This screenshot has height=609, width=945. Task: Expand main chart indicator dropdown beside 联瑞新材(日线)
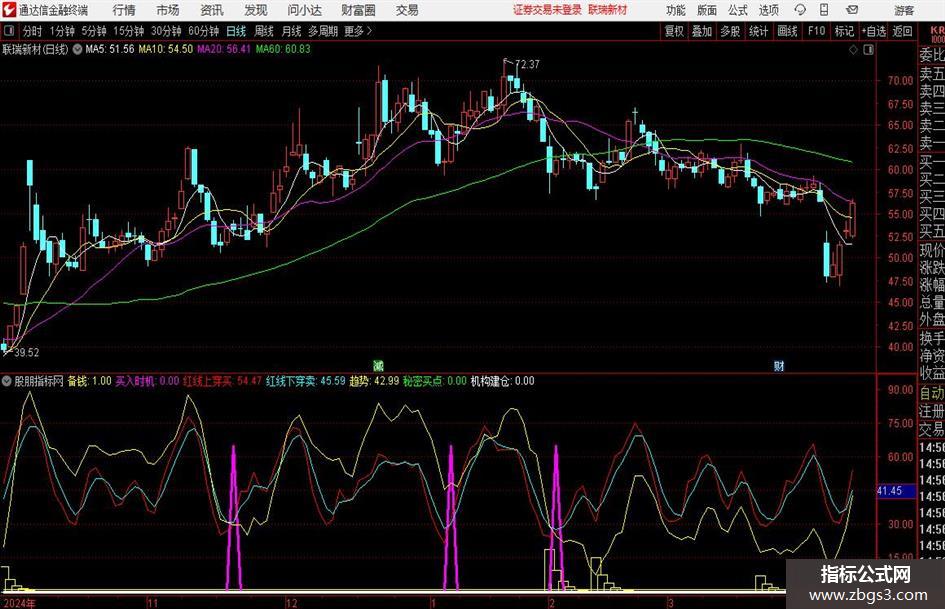pos(78,49)
